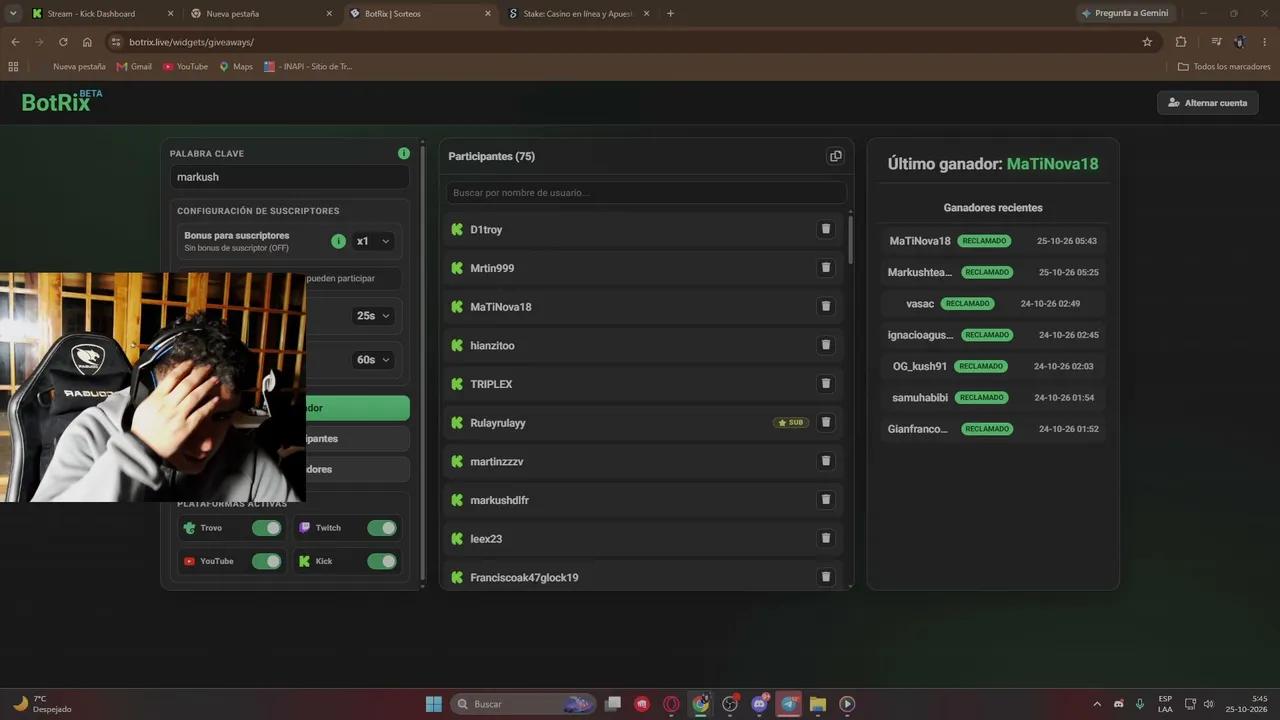Remove Franciscoak47glock19 with trash icon
This screenshot has height=720, width=1280.
click(x=826, y=577)
